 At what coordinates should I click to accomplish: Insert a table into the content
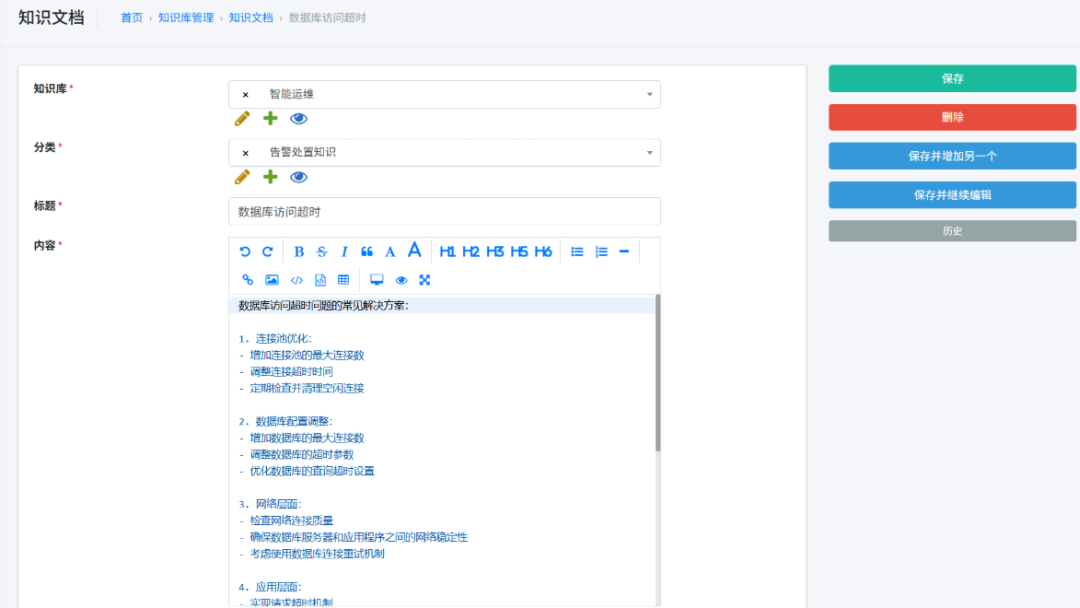click(x=343, y=279)
